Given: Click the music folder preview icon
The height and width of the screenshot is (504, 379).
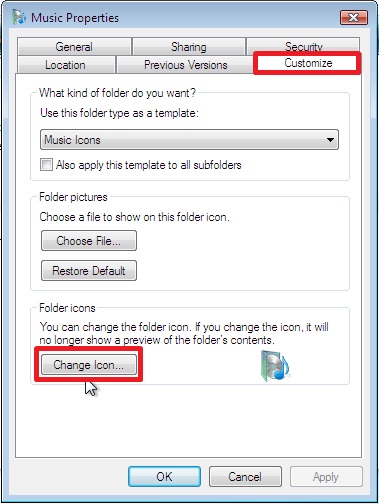Looking at the screenshot, I should pos(275,366).
